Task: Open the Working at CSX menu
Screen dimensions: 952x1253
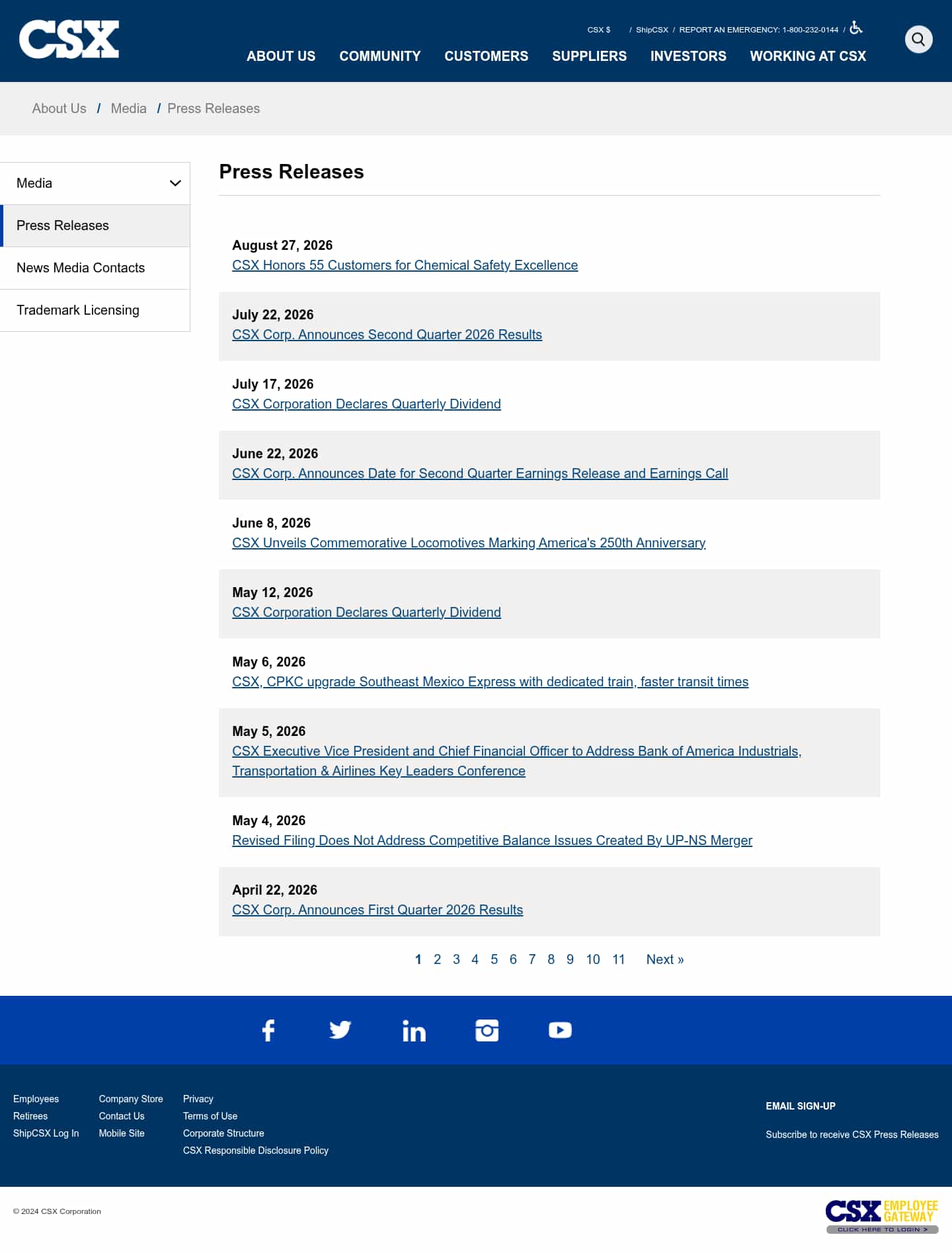Action: [808, 56]
